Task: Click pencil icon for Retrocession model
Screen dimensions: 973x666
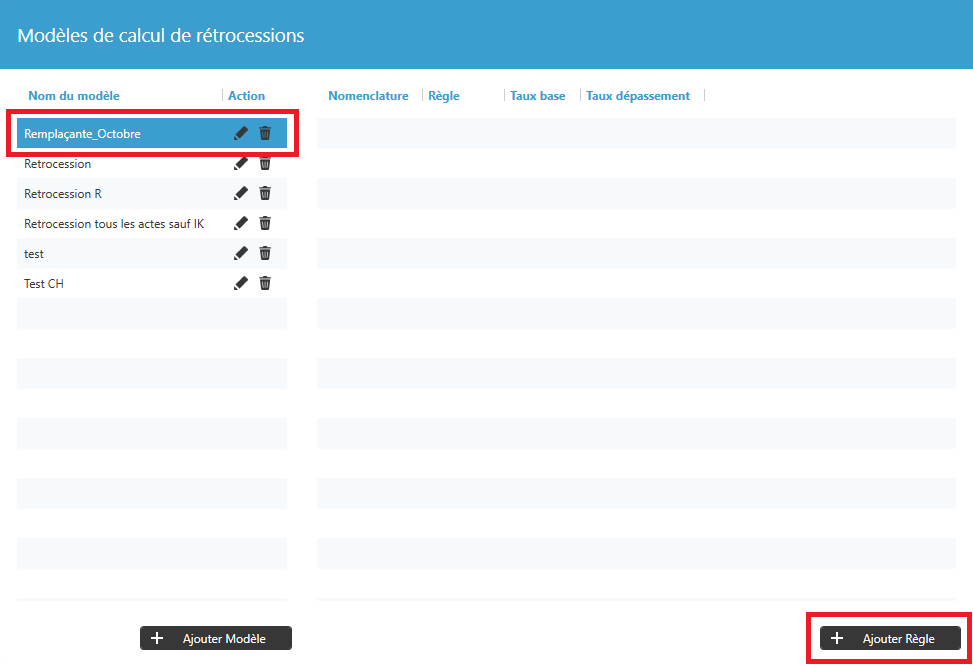Action: [x=240, y=163]
